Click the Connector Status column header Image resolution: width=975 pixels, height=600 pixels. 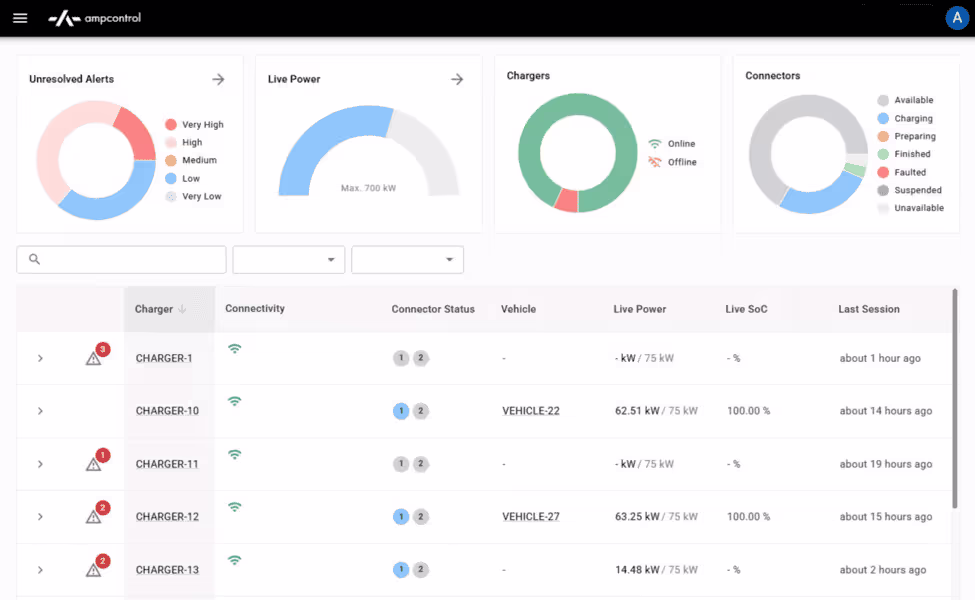point(433,309)
